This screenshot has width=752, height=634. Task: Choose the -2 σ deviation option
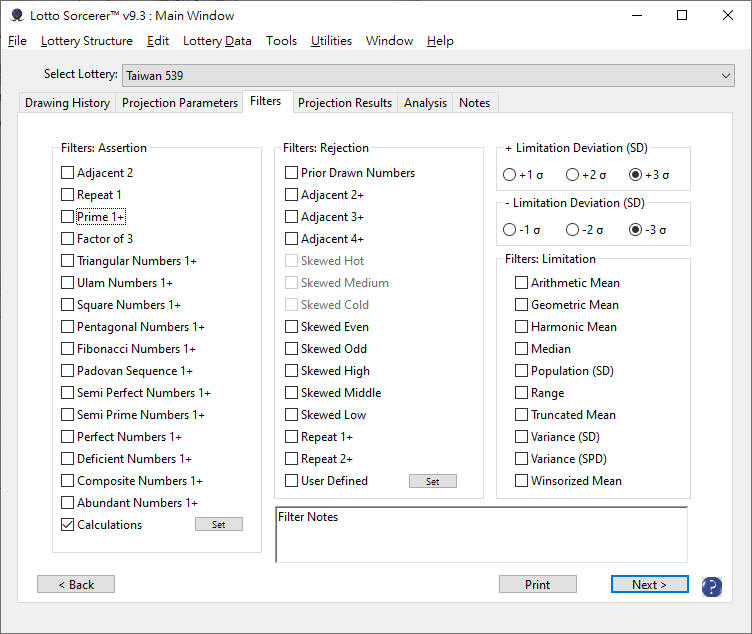click(x=573, y=230)
